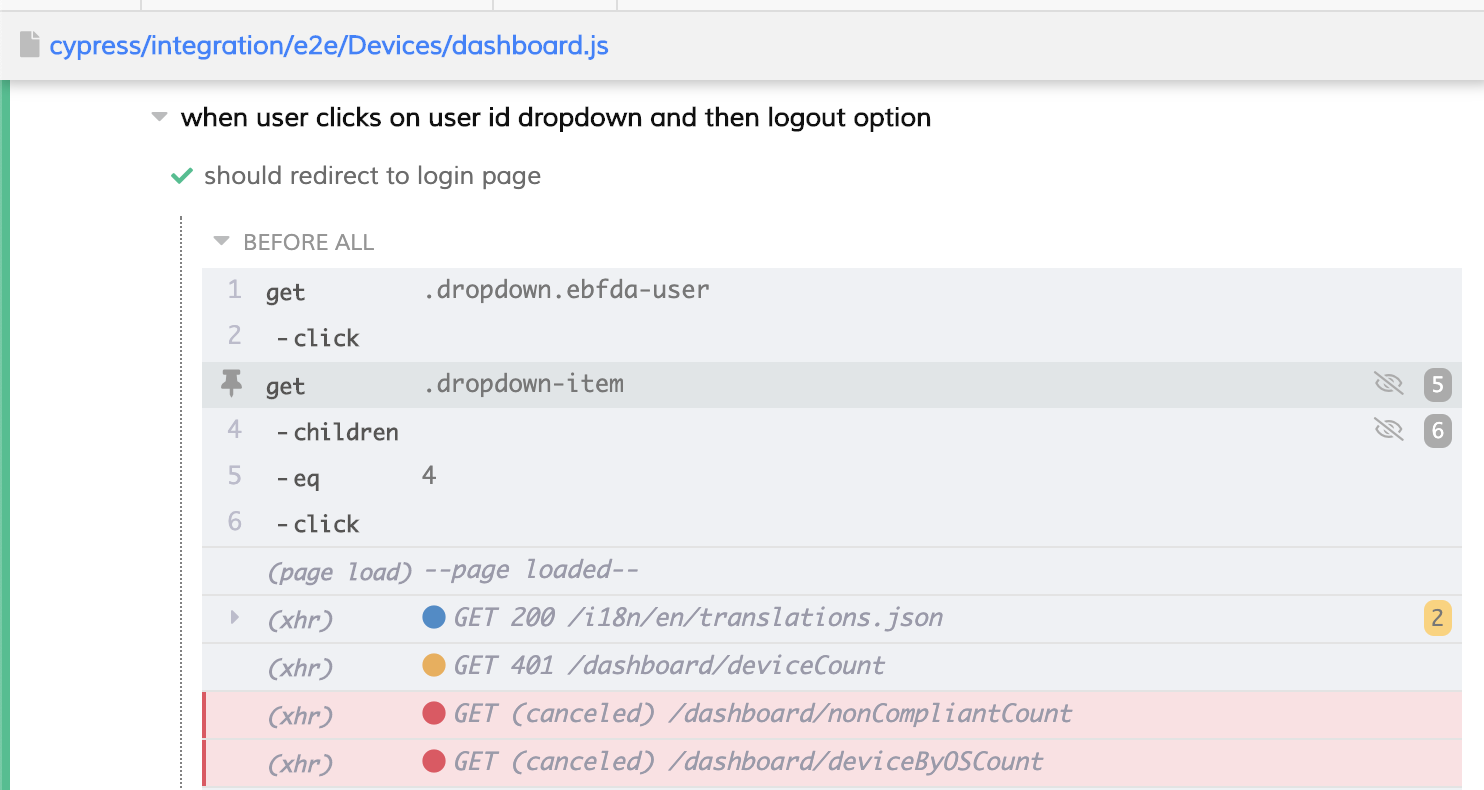1484x790 pixels.
Task: Click the yellow badge showing 2 on translations.json
Action: pyautogui.click(x=1437, y=617)
